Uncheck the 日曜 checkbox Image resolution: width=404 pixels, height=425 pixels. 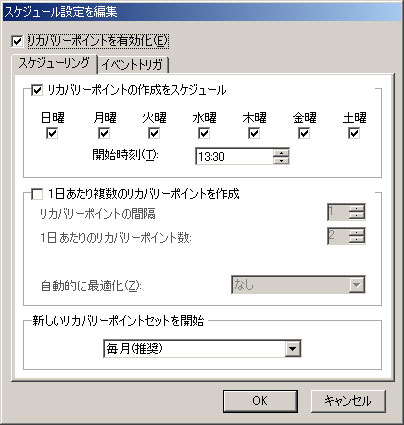point(52,133)
